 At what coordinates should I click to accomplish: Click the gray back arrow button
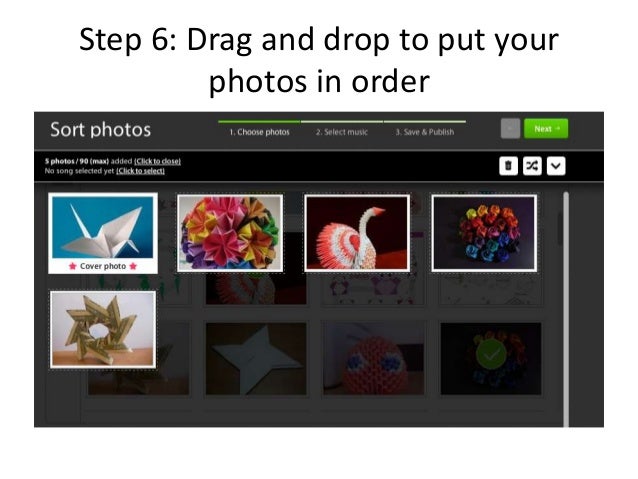(x=510, y=129)
